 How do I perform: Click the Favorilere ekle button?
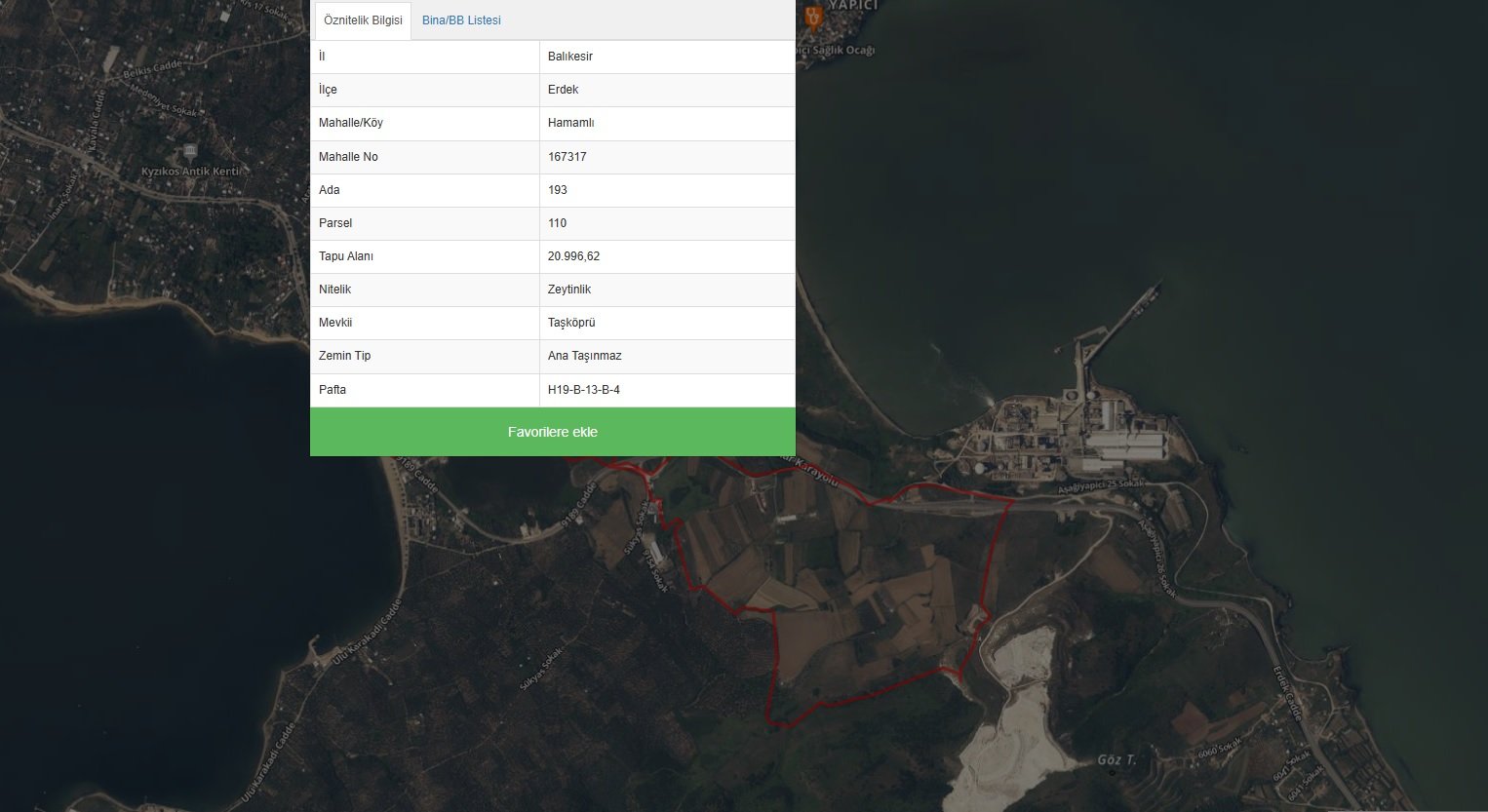point(553,432)
